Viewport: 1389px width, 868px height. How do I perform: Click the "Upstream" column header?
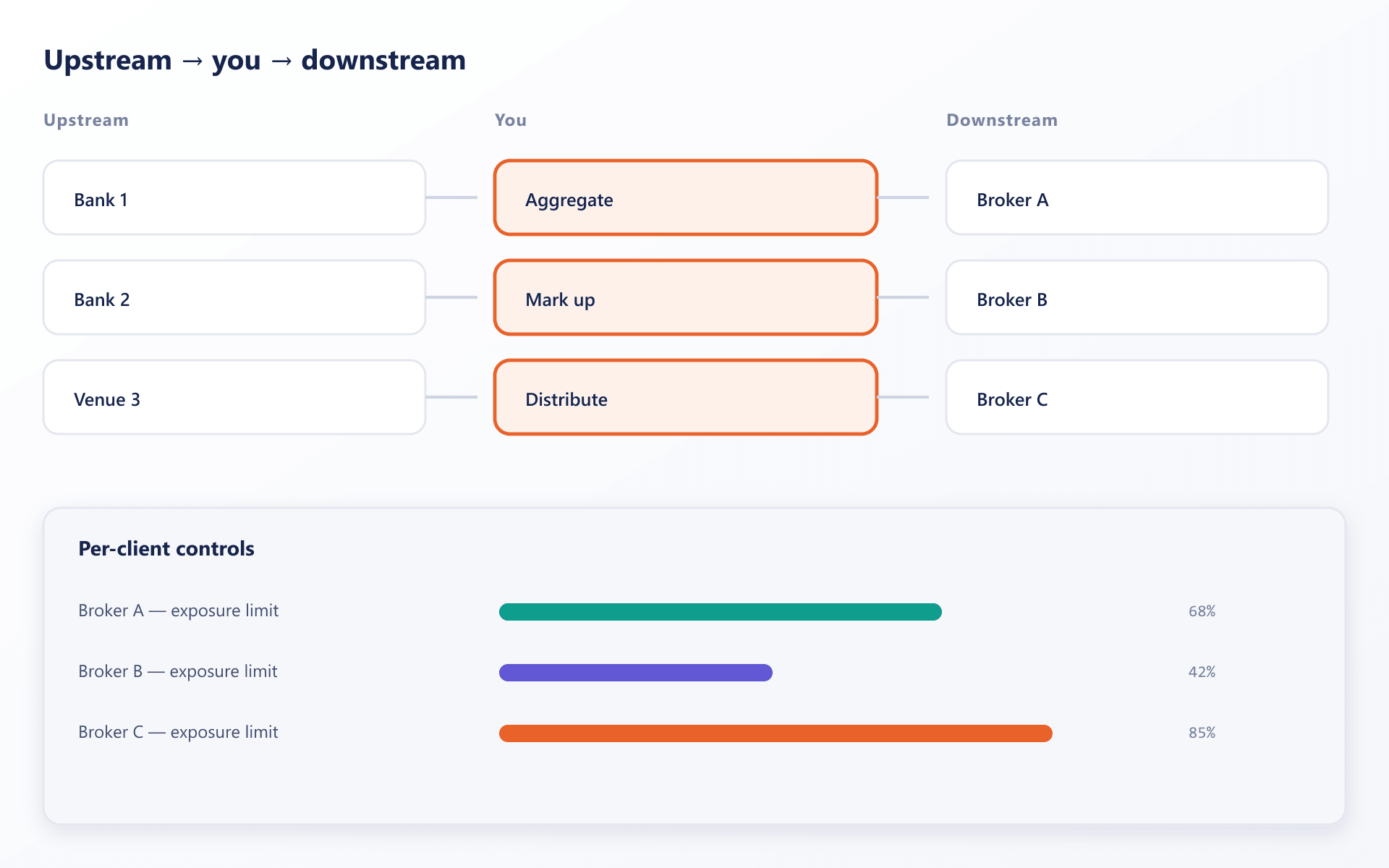[x=86, y=120]
